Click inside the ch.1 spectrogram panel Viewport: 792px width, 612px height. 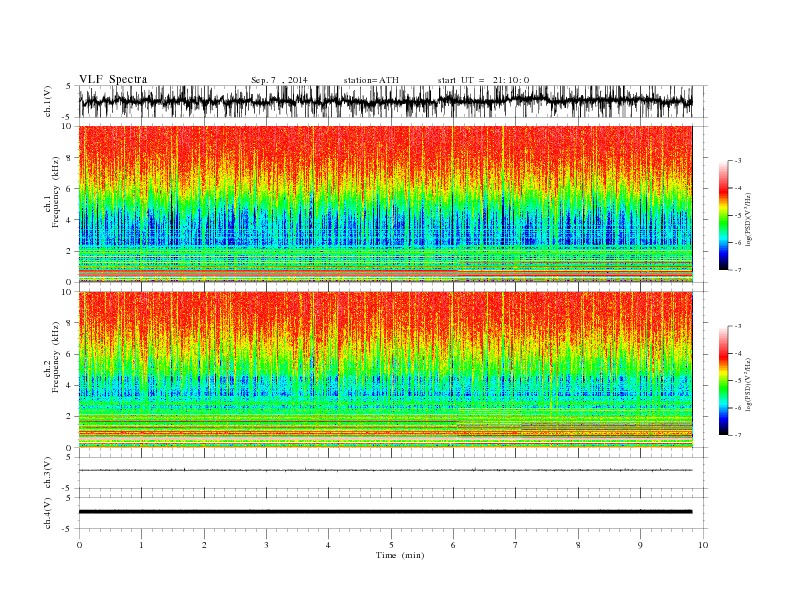385,204
